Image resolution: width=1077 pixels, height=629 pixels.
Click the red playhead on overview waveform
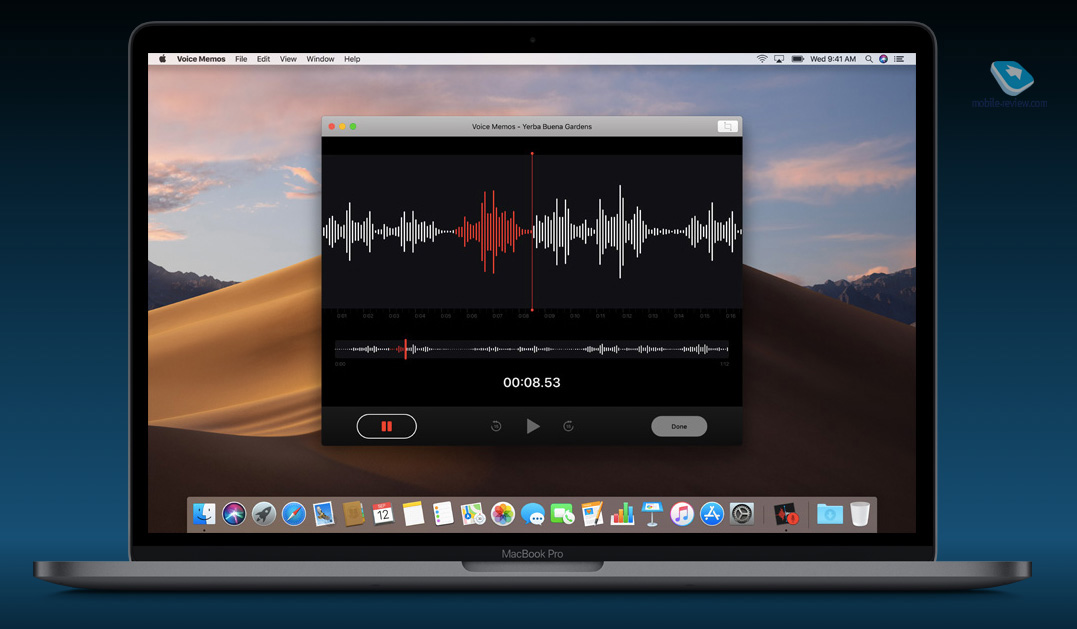[405, 349]
